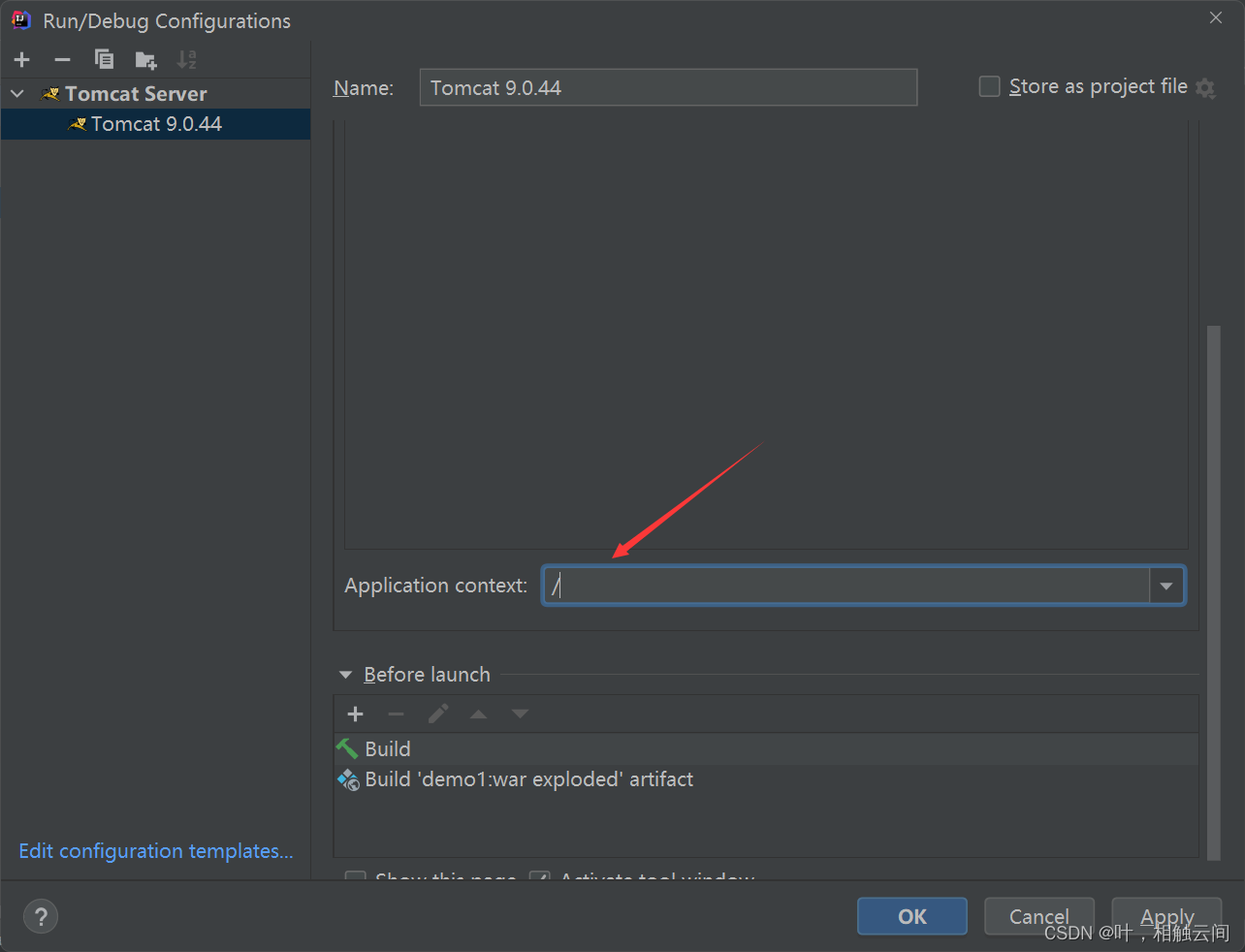This screenshot has height=952, width=1245.
Task: Click the Apply button
Action: coord(1166,916)
